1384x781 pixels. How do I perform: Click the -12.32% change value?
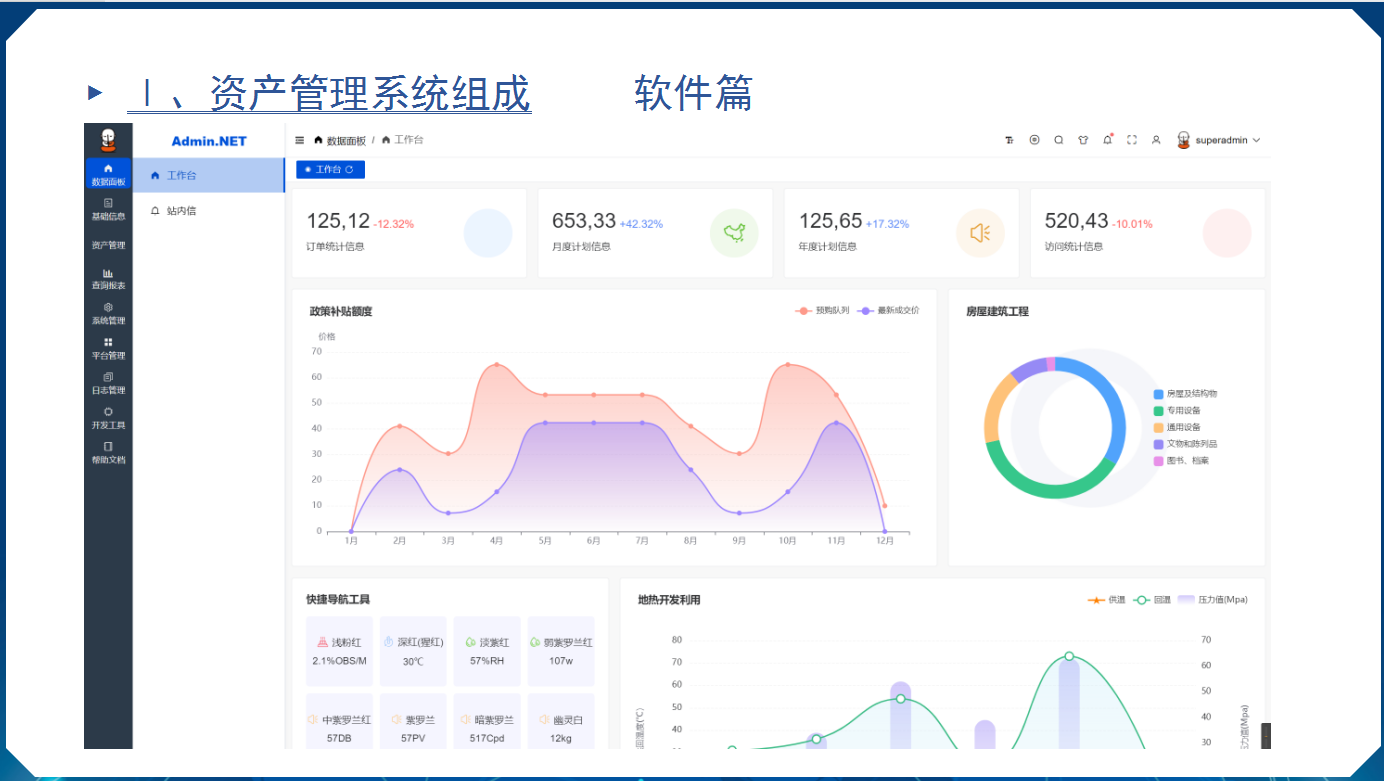pyautogui.click(x=394, y=224)
